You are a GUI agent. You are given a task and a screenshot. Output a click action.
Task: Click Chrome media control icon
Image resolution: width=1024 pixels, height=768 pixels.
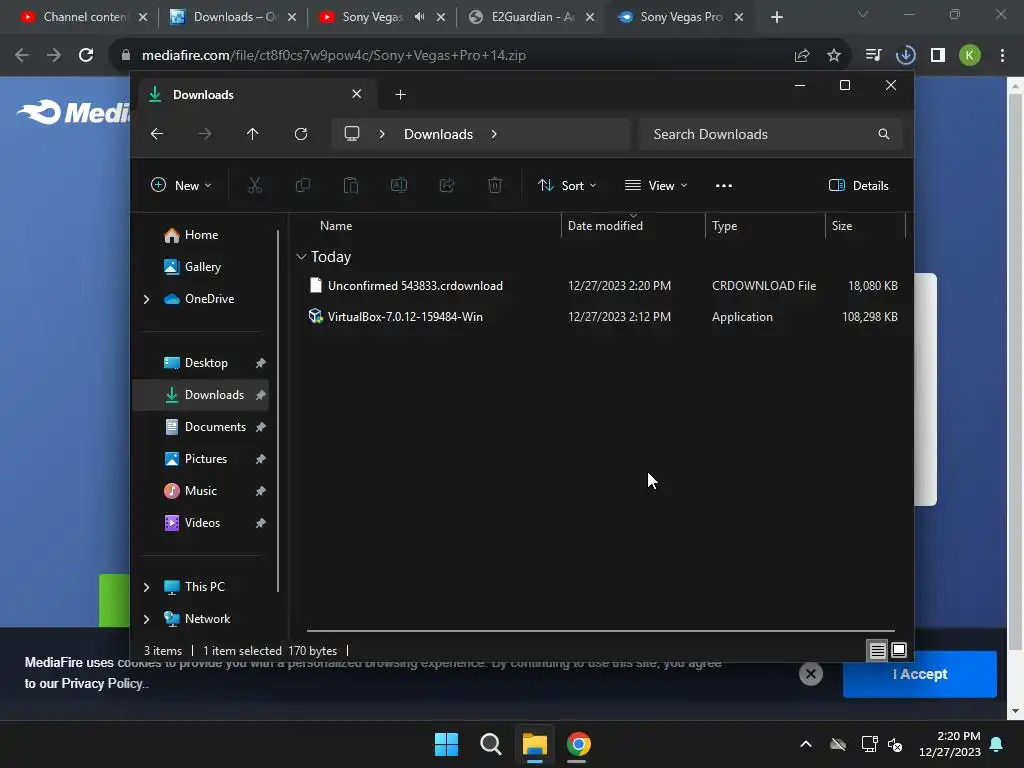click(873, 56)
